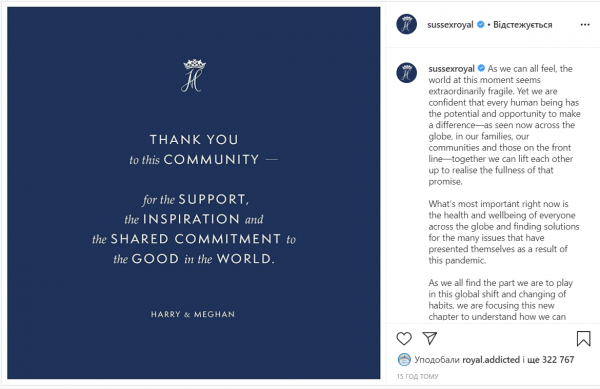Click the 15 год тому timestamp
The image size is (600, 389).
click(417, 376)
